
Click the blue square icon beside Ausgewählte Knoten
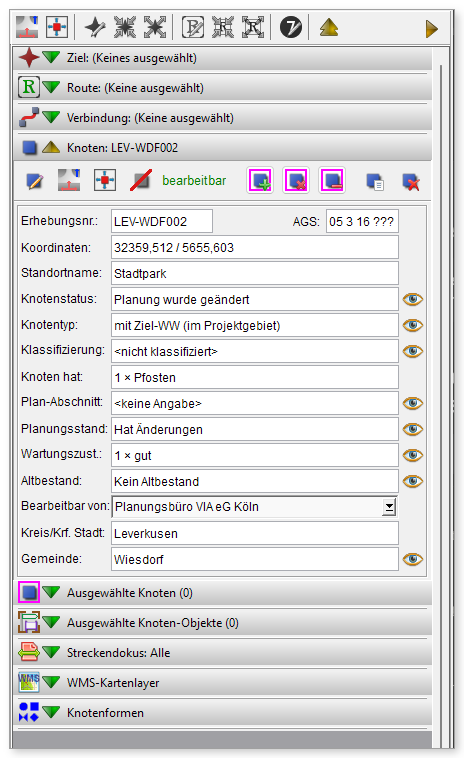tap(29, 592)
